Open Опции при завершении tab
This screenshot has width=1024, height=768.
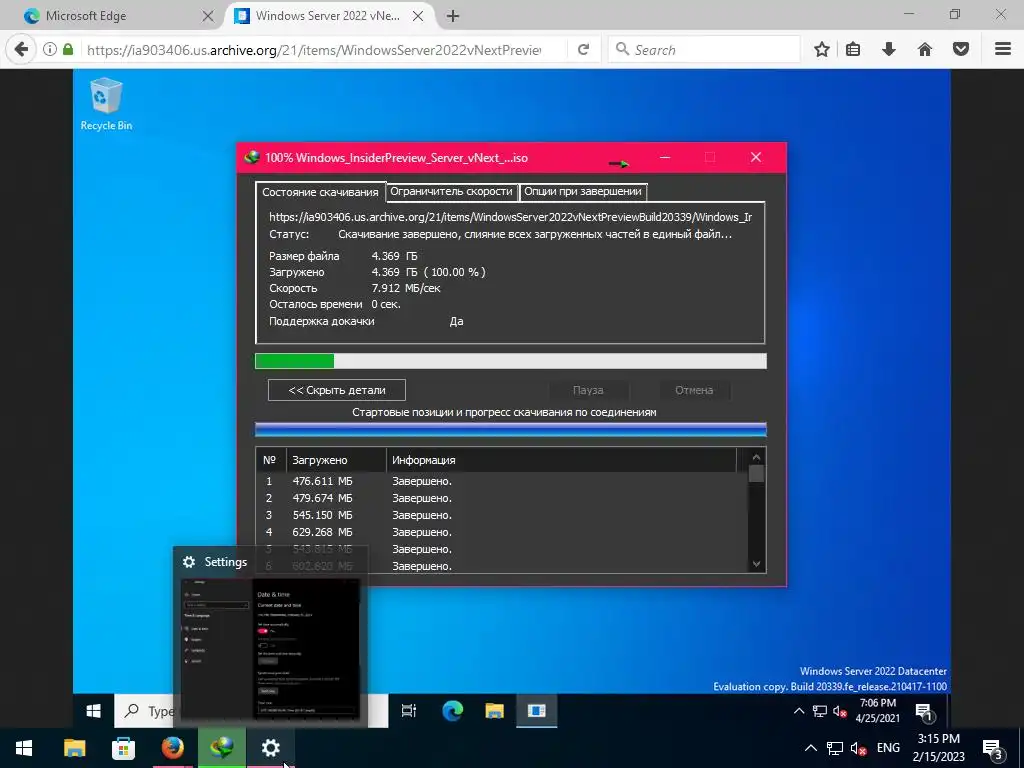click(583, 191)
